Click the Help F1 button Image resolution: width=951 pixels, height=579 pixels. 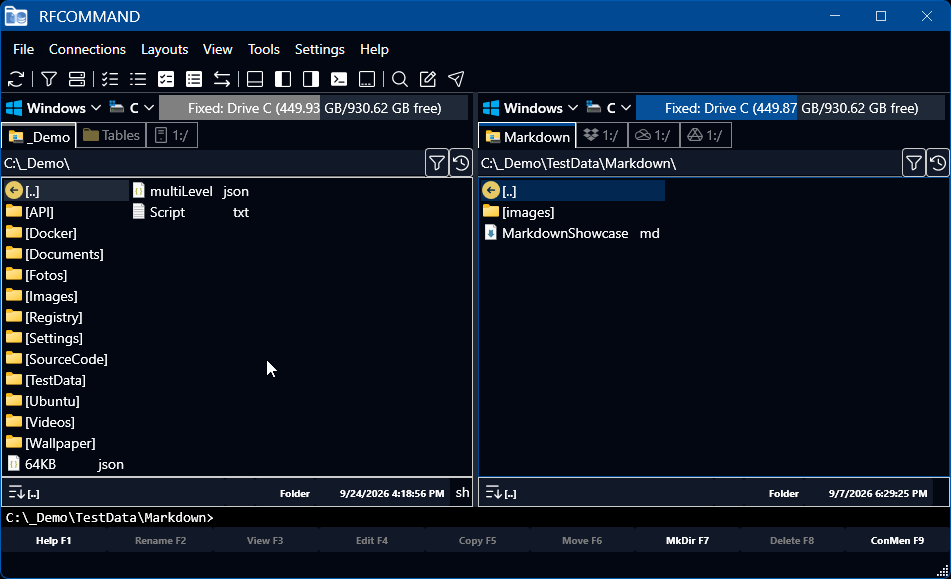(x=53, y=540)
